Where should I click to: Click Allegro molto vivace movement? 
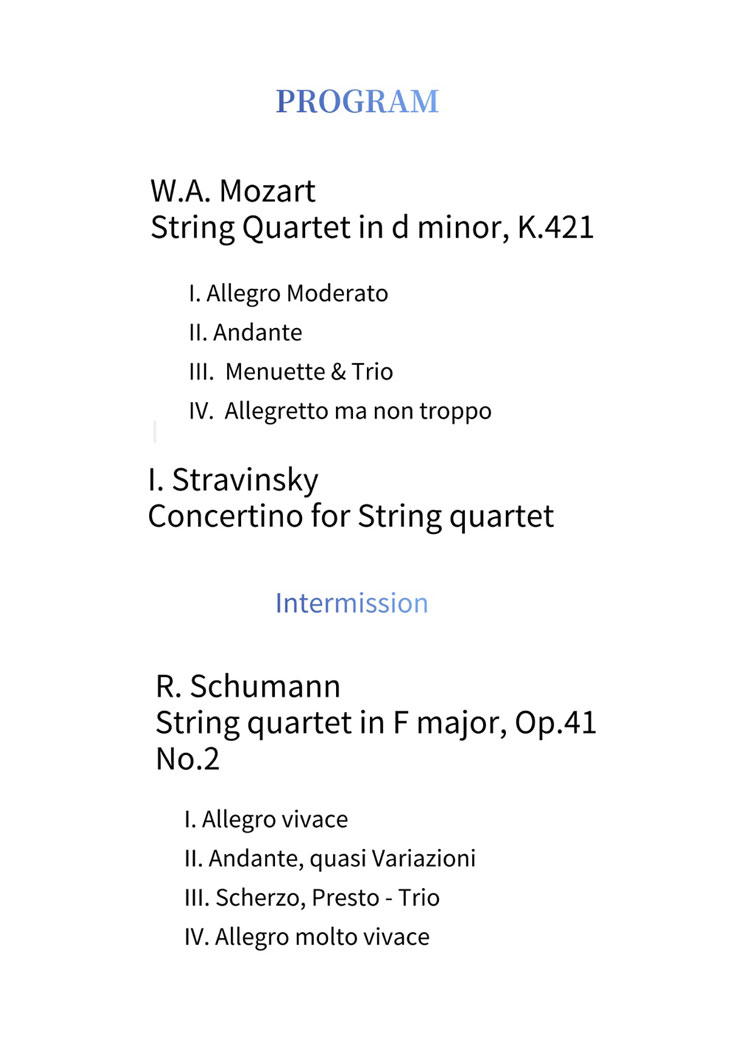pos(306,938)
